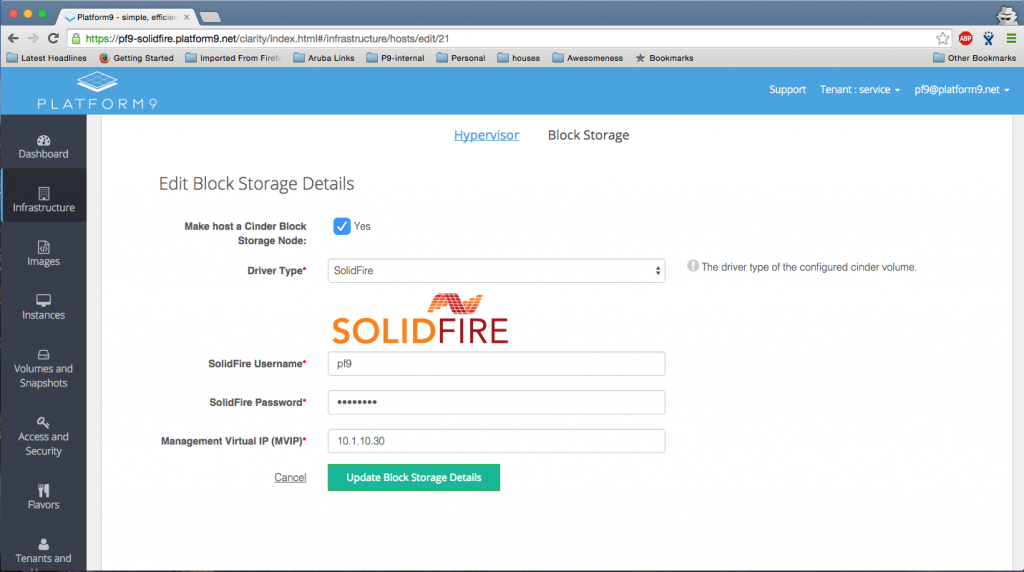Select the Infrastructure sidebar icon
Image resolution: width=1024 pixels, height=572 pixels.
coord(43,194)
